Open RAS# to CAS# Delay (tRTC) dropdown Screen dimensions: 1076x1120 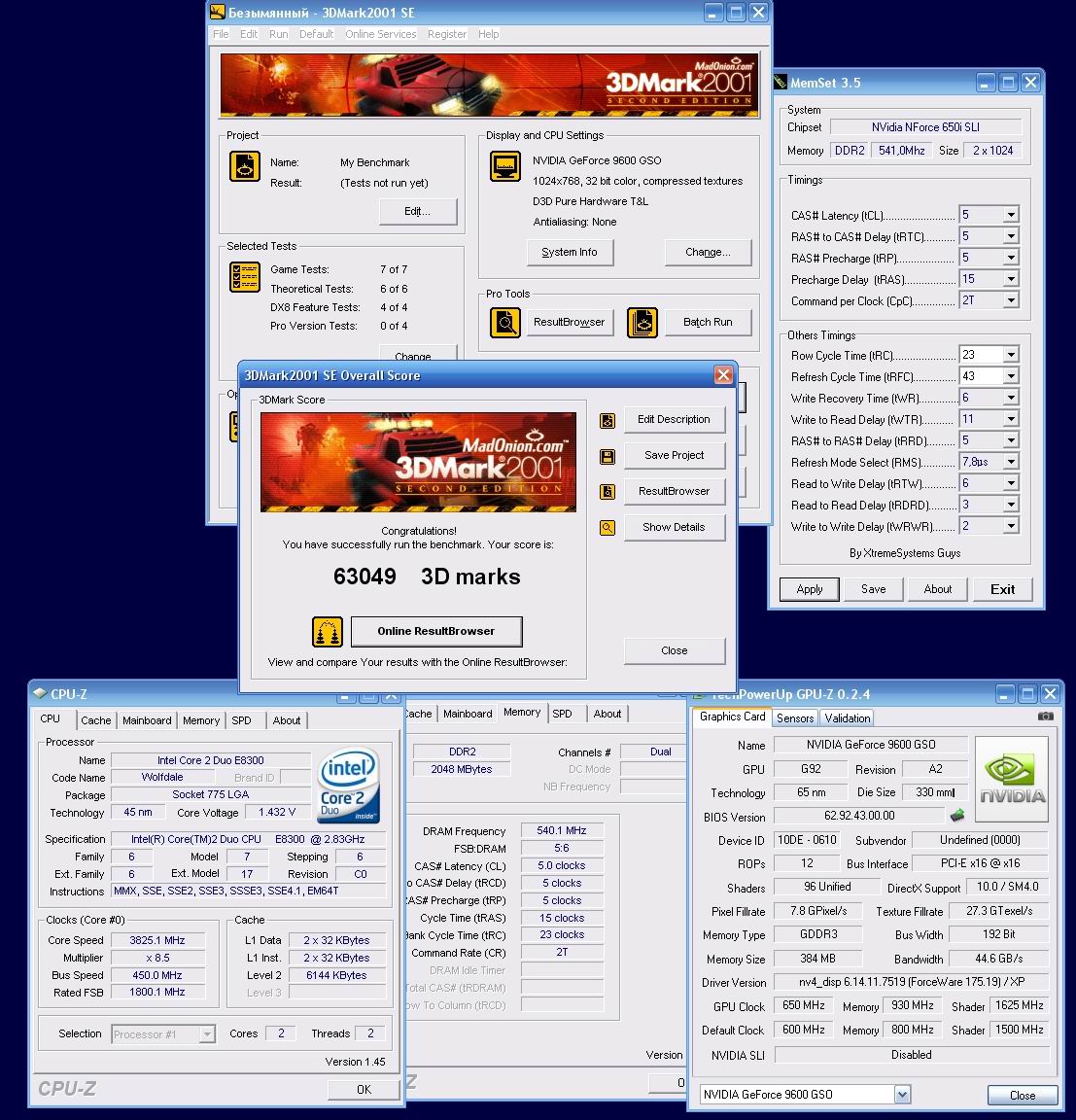(1011, 236)
